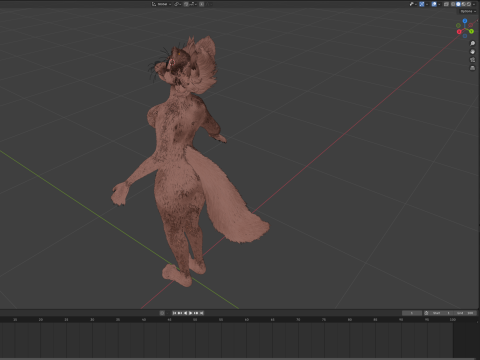Screen dimensions: 480x360
Task: Click the blue Z axis gizmo handle
Action: (465, 21)
